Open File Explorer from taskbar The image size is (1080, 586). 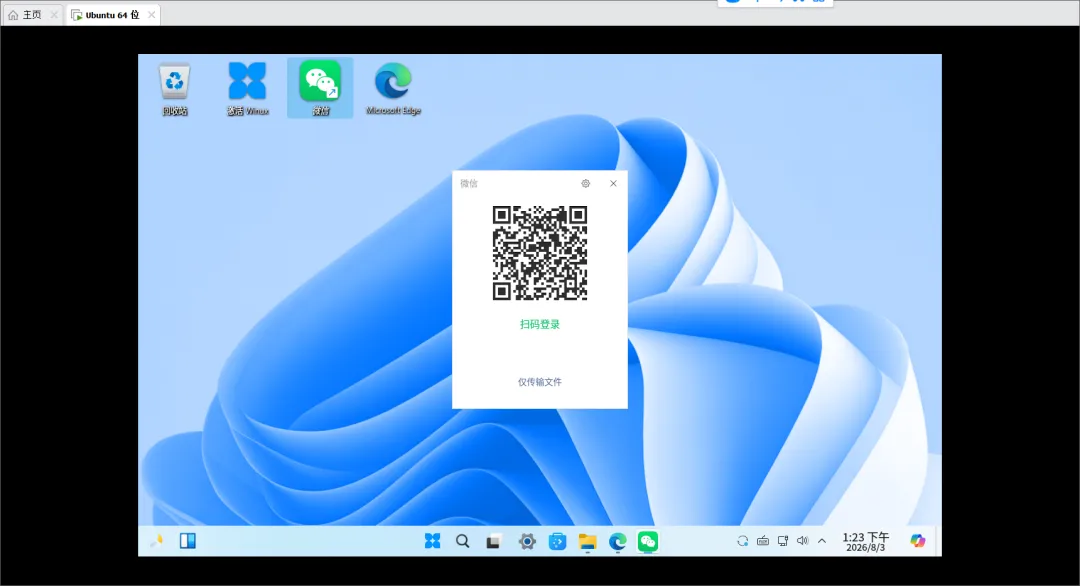[588, 541]
